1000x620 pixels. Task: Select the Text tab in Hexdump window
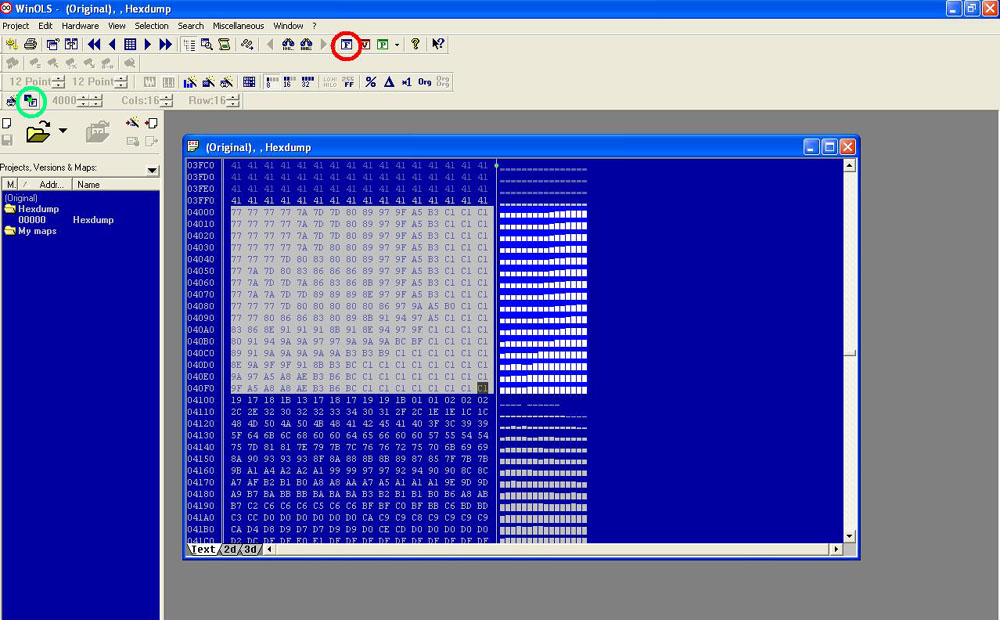[203, 549]
